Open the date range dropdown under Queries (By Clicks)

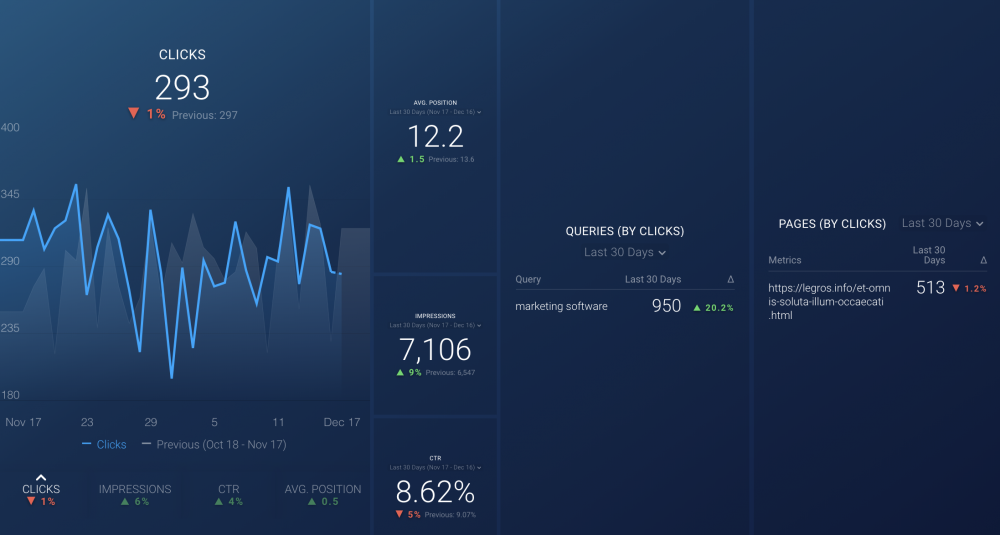pos(625,252)
